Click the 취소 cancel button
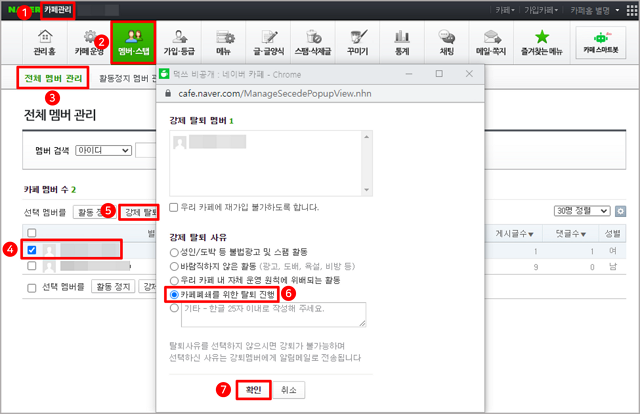Viewport: 640px width, 414px height. [288, 390]
